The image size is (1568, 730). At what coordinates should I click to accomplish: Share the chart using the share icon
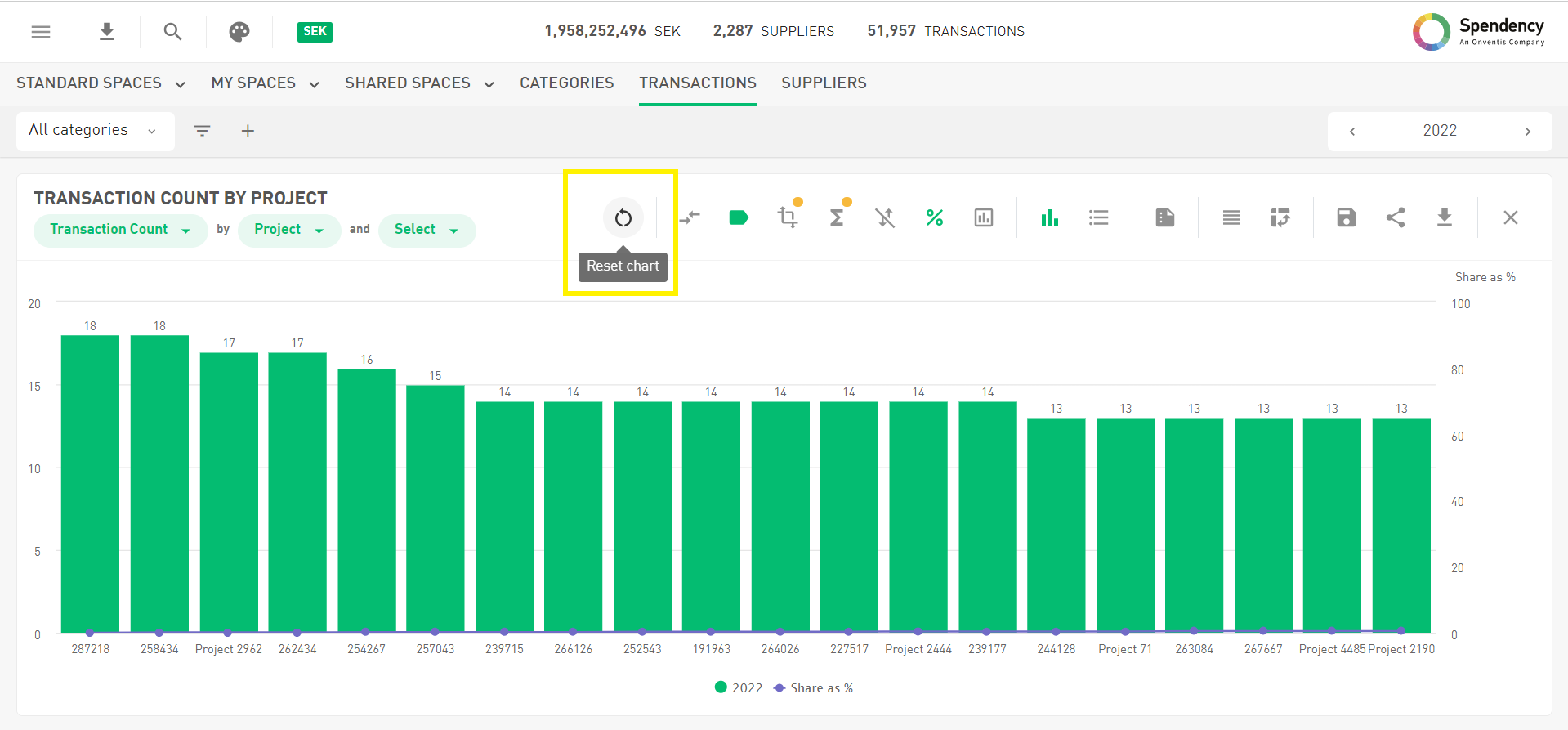tap(1396, 217)
